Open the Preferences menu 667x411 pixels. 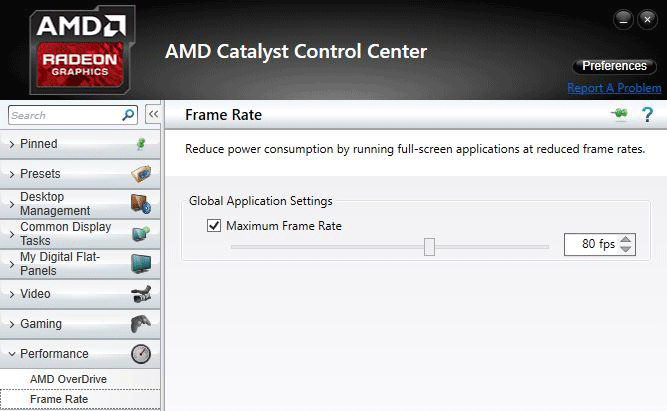pos(614,66)
